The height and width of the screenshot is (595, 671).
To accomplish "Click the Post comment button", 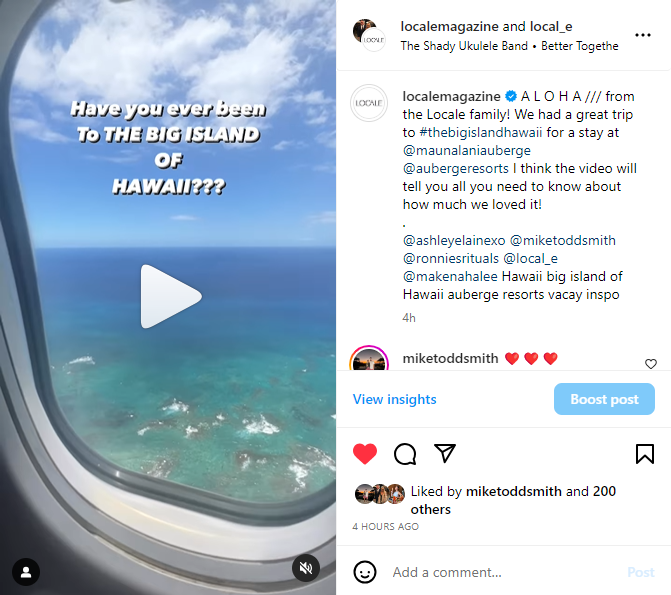I will [x=641, y=572].
